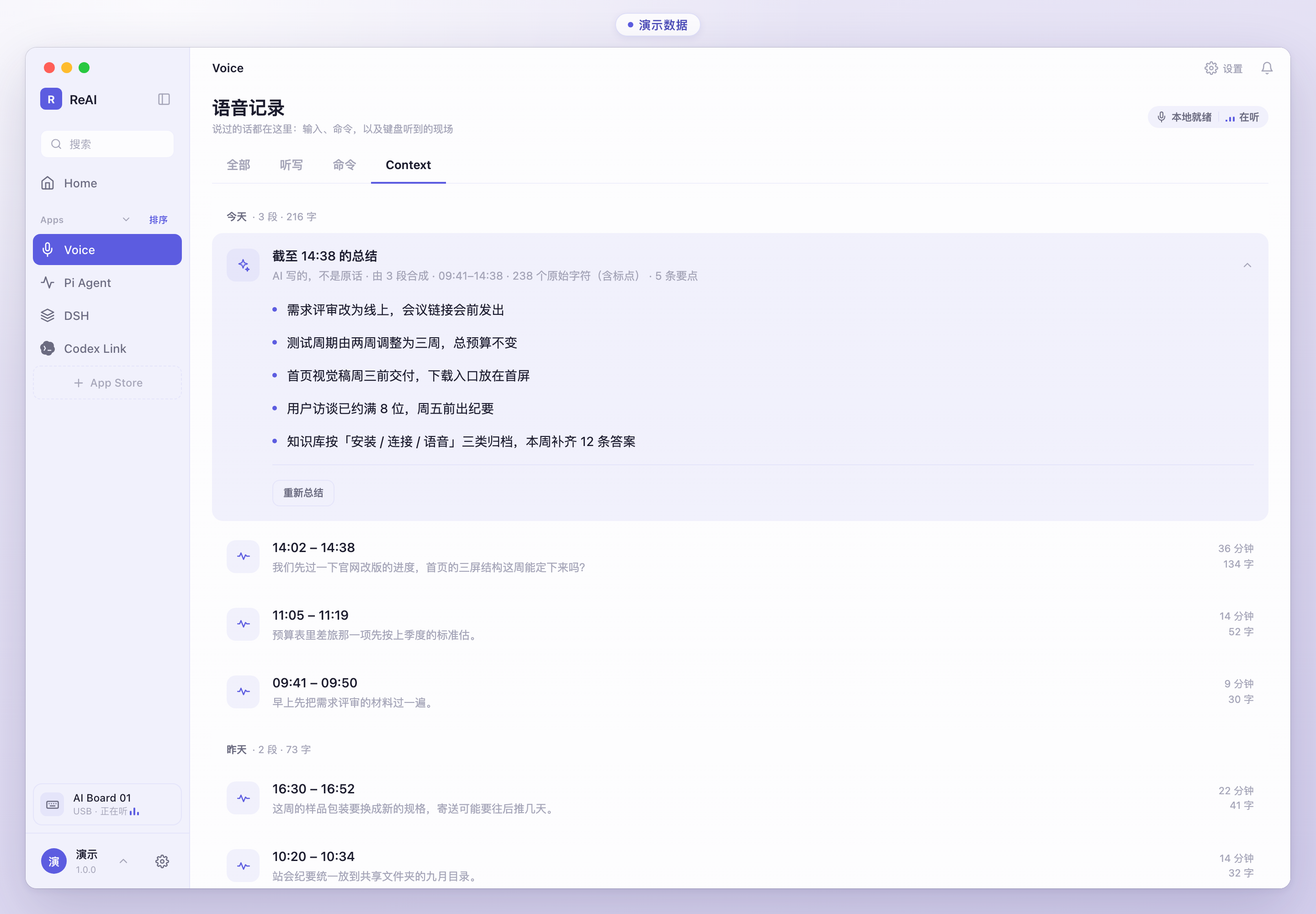Viewport: 1316px width, 914px height.
Task: Open Pi Agent app
Action: coord(107,283)
